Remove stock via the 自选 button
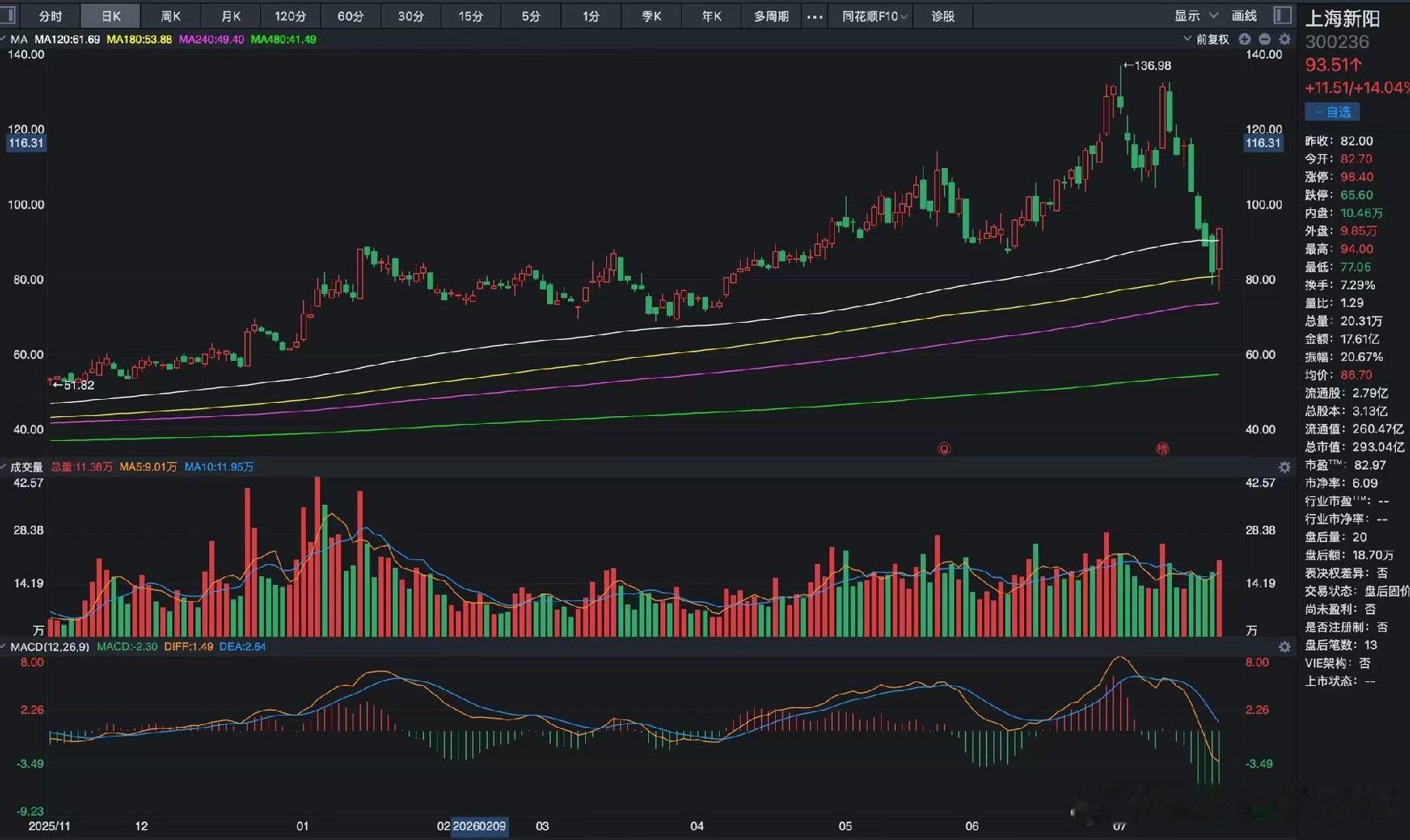This screenshot has height=840, width=1410. [1332, 112]
